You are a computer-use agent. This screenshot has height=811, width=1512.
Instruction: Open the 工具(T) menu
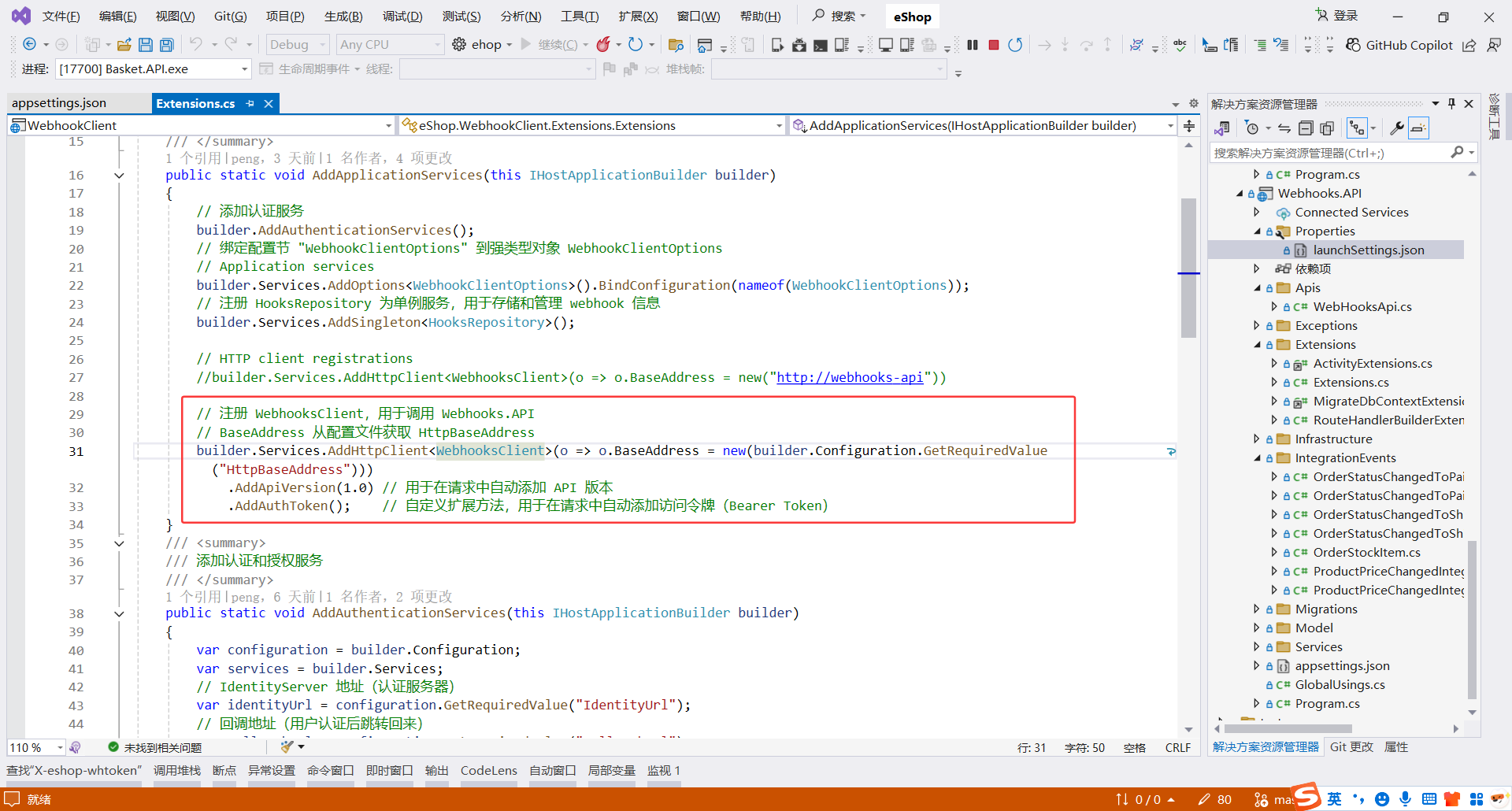pos(580,17)
